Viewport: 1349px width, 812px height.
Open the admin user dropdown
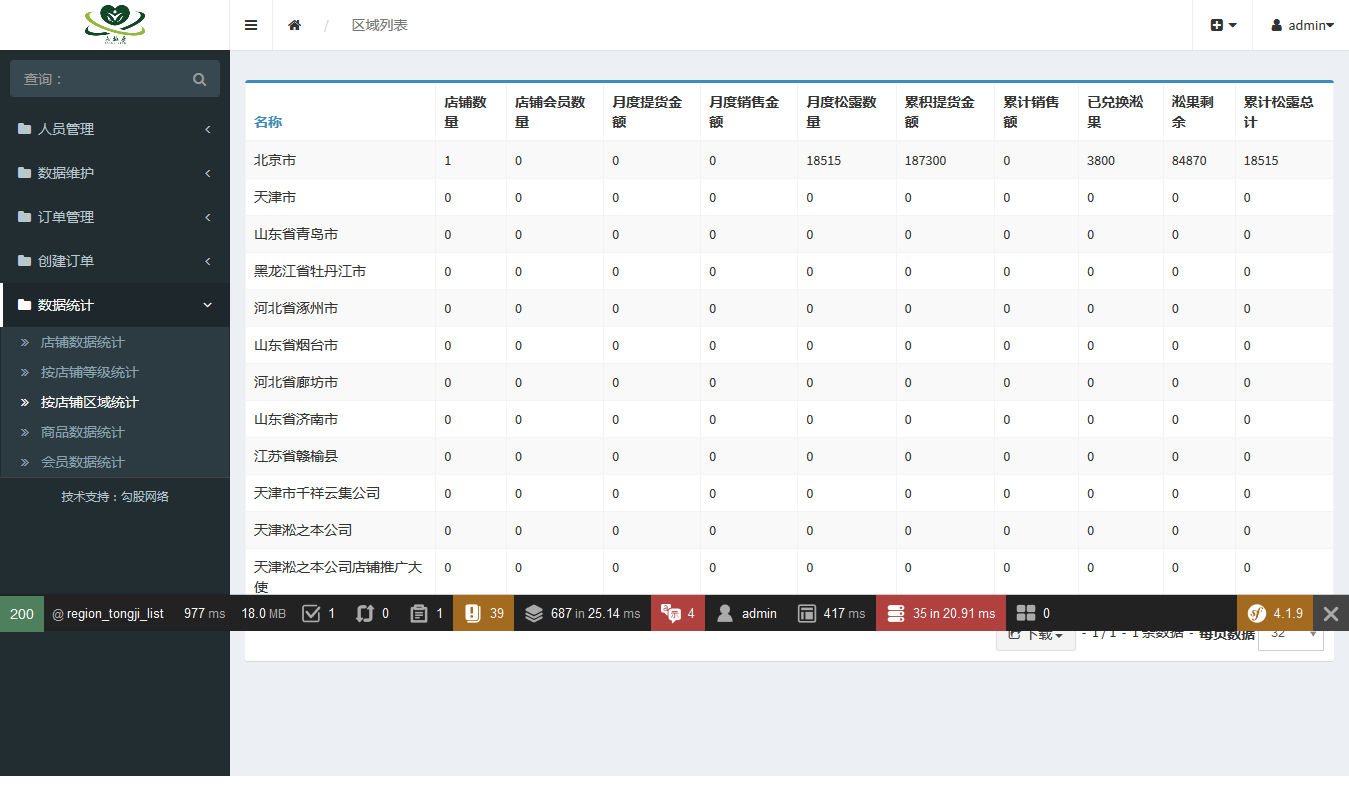pos(1302,25)
